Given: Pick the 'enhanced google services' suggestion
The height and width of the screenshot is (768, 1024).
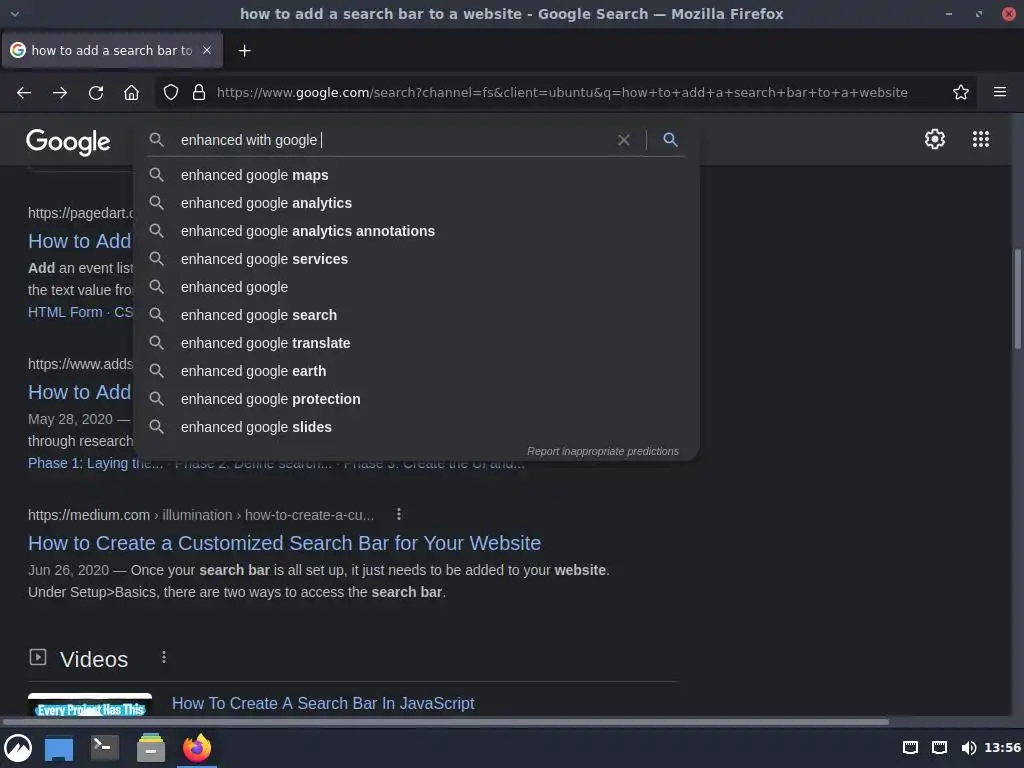Looking at the screenshot, I should [x=416, y=259].
